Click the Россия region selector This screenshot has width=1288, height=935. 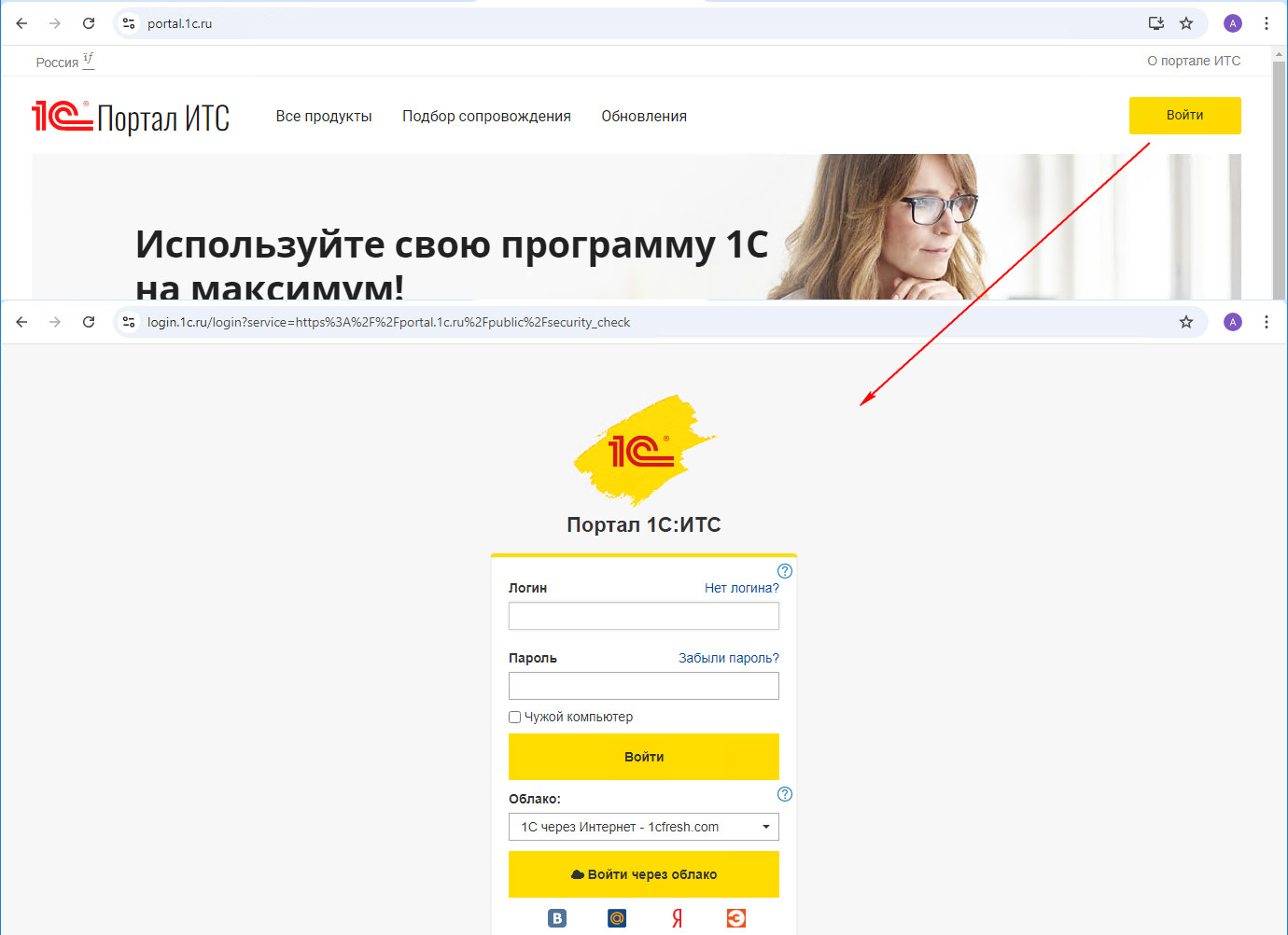point(64,62)
